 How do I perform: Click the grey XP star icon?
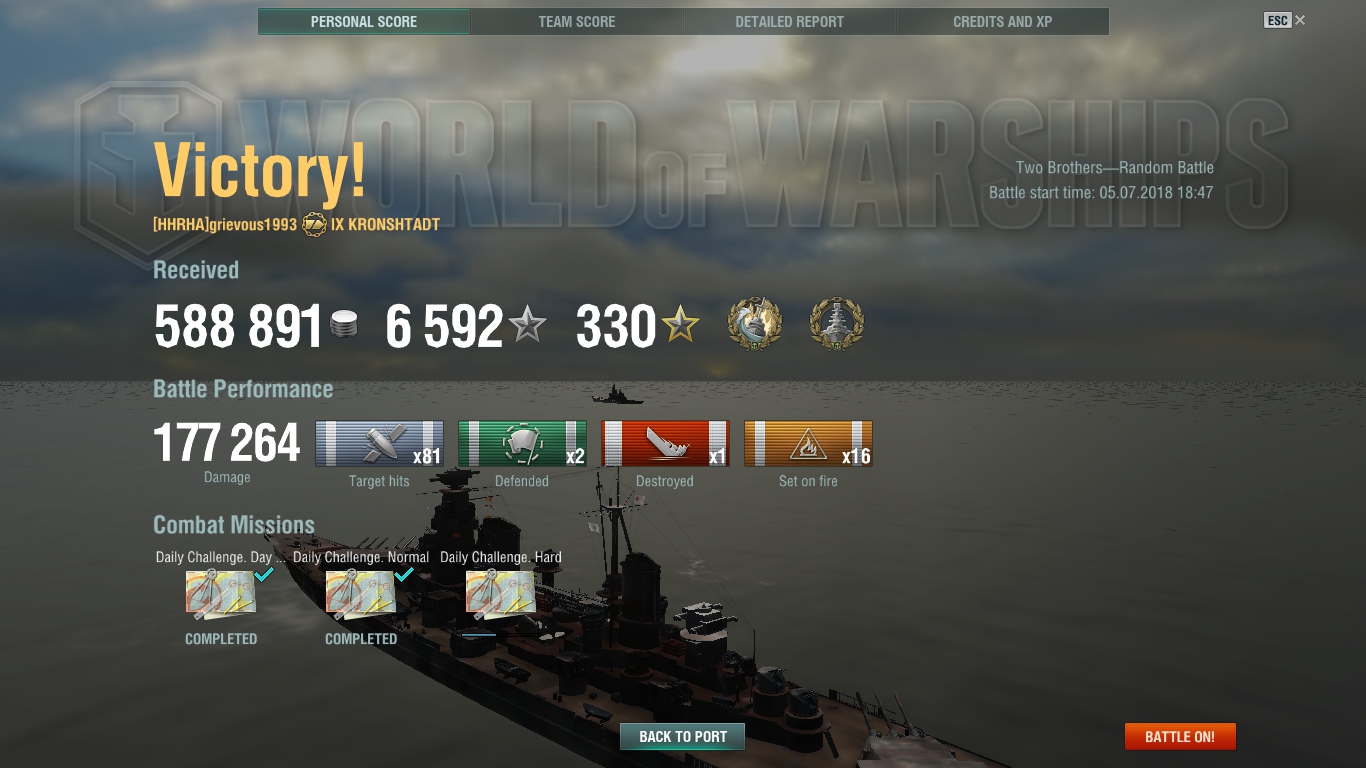click(527, 326)
